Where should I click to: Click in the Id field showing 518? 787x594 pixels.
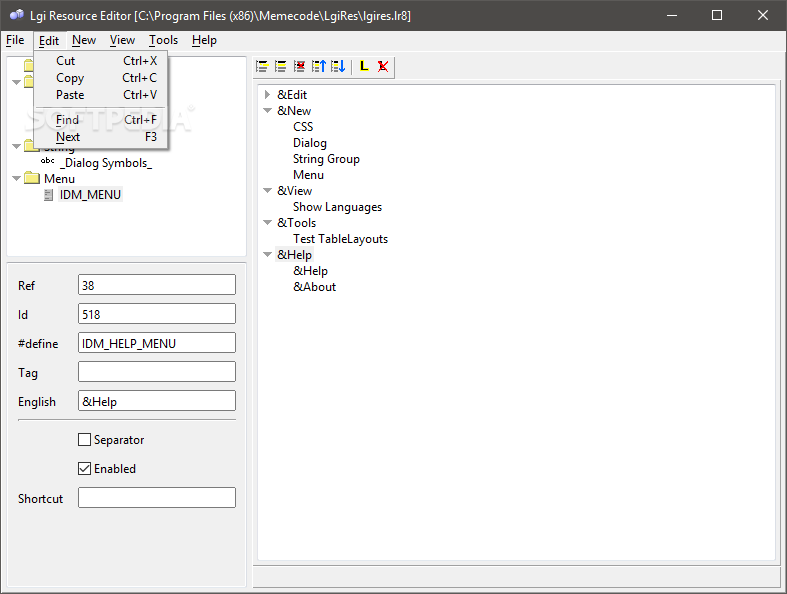click(157, 314)
